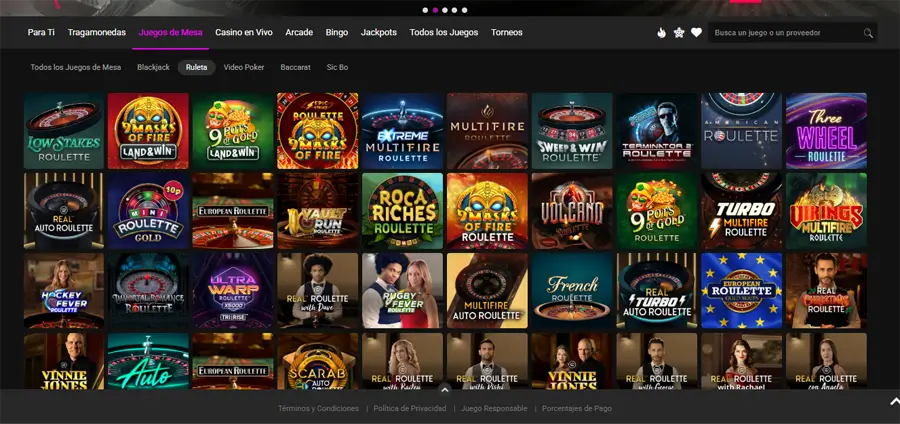Image resolution: width=900 pixels, height=424 pixels.
Task: Focus the game or provider search field
Action: 792,33
